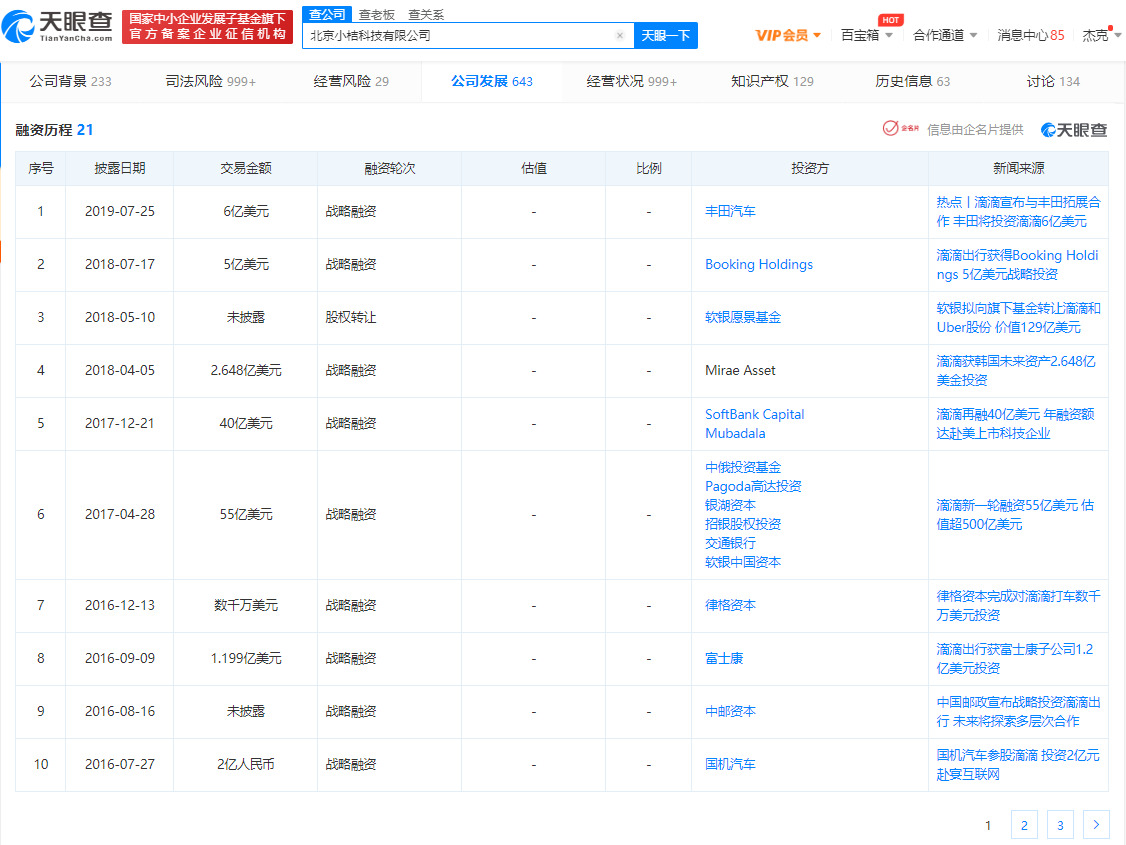Screen dimensions: 1126x845
Task: Open investor link 中邮资本
Action: click(x=730, y=711)
